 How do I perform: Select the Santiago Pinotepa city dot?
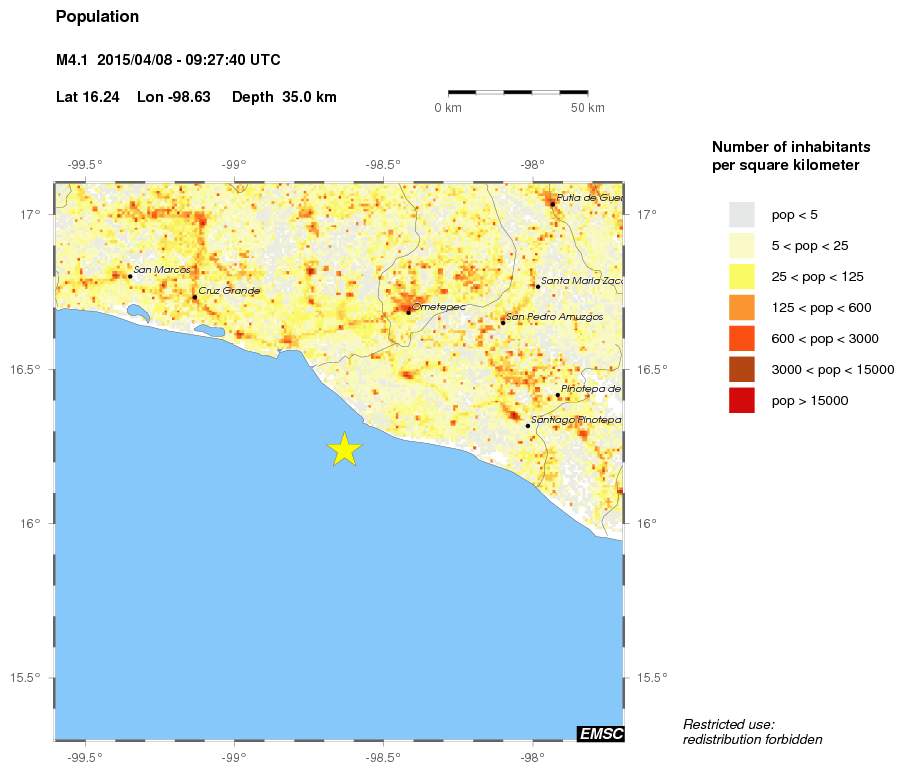pos(528,426)
